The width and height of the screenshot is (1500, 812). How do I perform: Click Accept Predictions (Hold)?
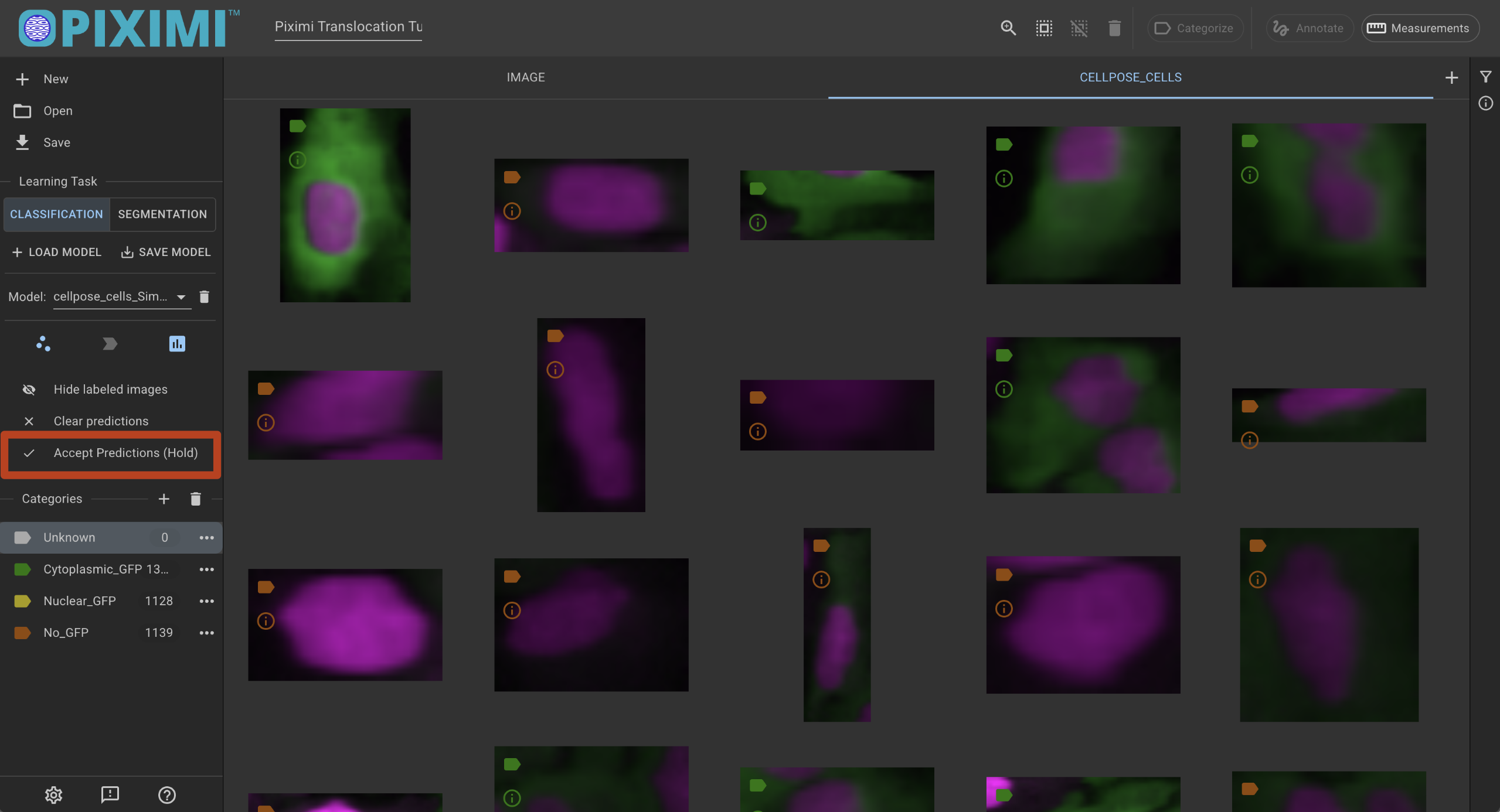click(x=111, y=453)
